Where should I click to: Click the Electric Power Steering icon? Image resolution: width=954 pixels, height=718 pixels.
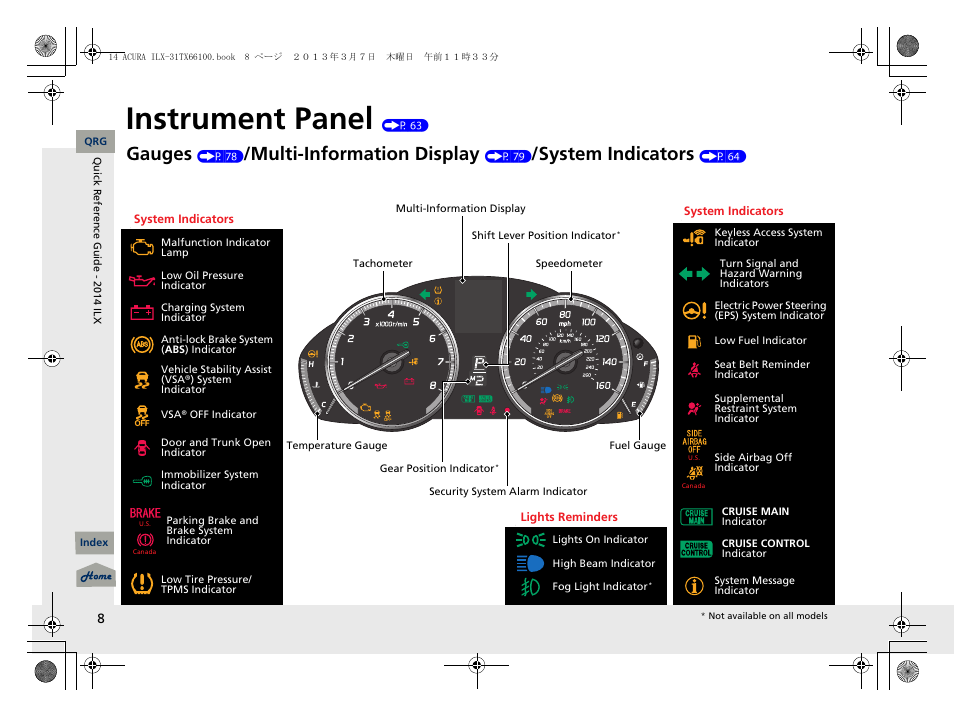coord(694,310)
